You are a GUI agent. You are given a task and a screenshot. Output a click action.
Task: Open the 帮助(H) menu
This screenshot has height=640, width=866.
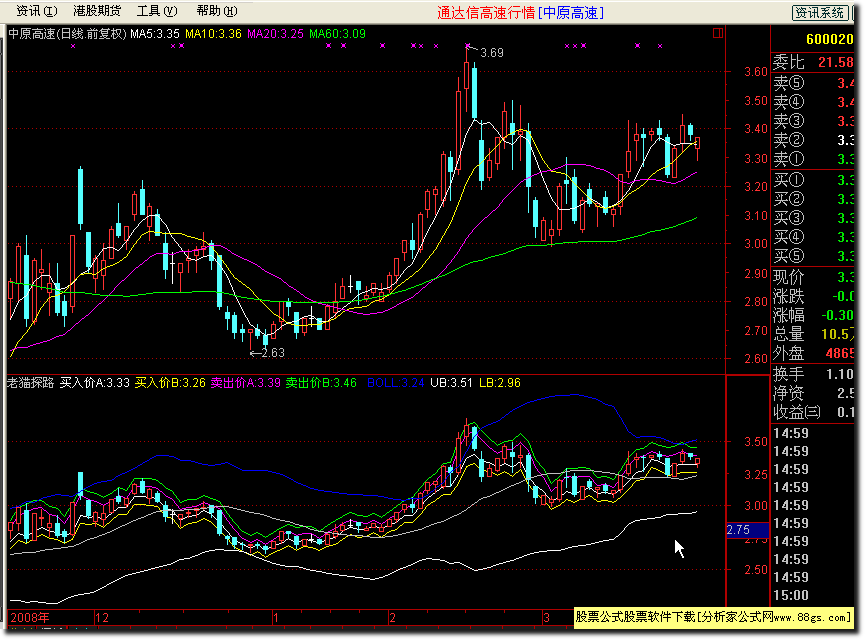[217, 11]
